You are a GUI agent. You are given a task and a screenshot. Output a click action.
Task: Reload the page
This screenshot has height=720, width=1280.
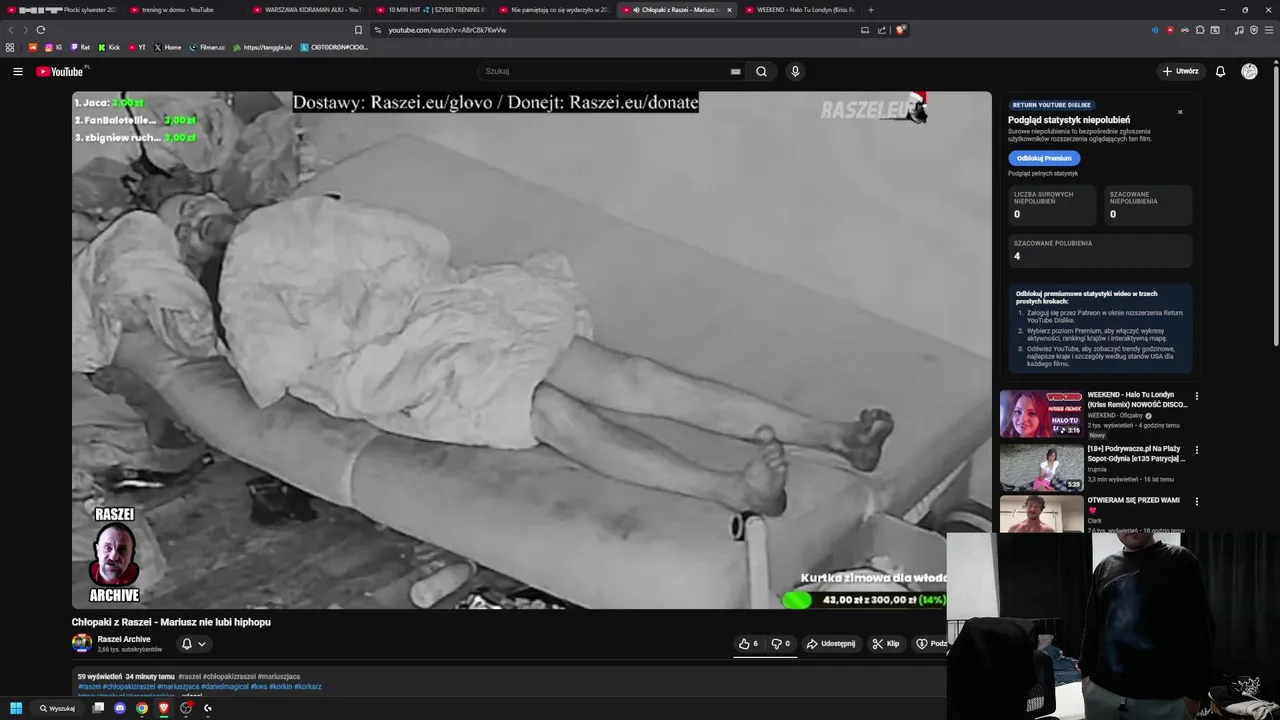(x=41, y=30)
